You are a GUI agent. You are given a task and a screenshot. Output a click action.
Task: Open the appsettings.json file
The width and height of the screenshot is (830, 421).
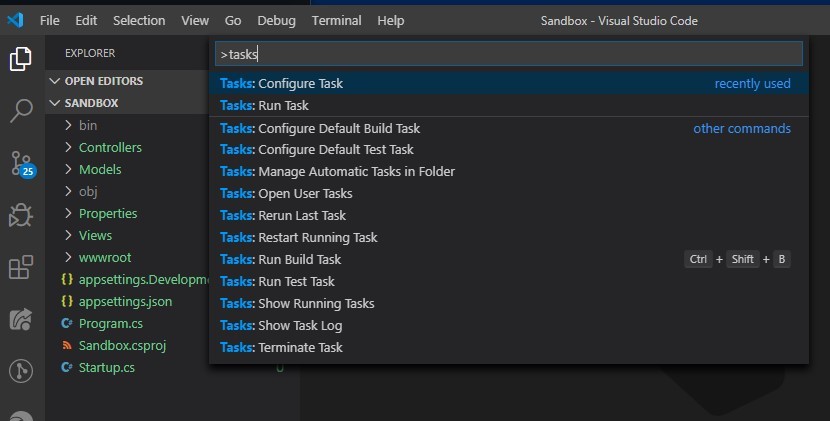pyautogui.click(x=125, y=301)
